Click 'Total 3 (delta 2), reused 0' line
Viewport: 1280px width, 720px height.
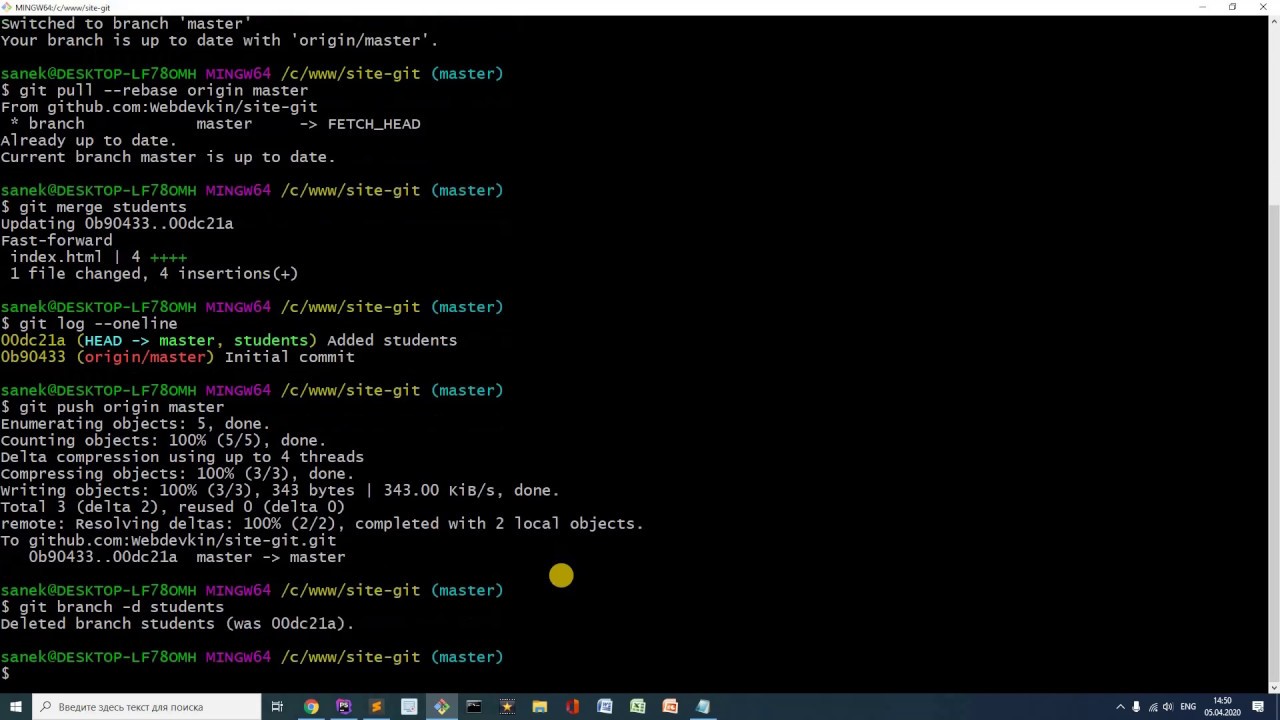click(172, 507)
